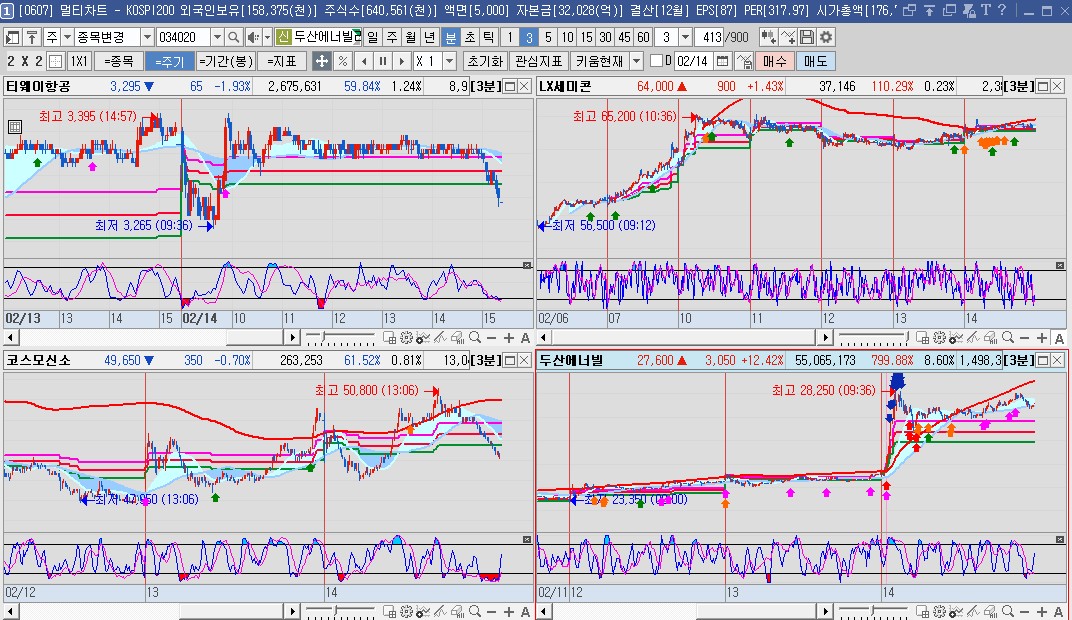Image resolution: width=1072 pixels, height=620 pixels.
Task: Click zoom slider below 코스모신소 chart
Action: 340,611
